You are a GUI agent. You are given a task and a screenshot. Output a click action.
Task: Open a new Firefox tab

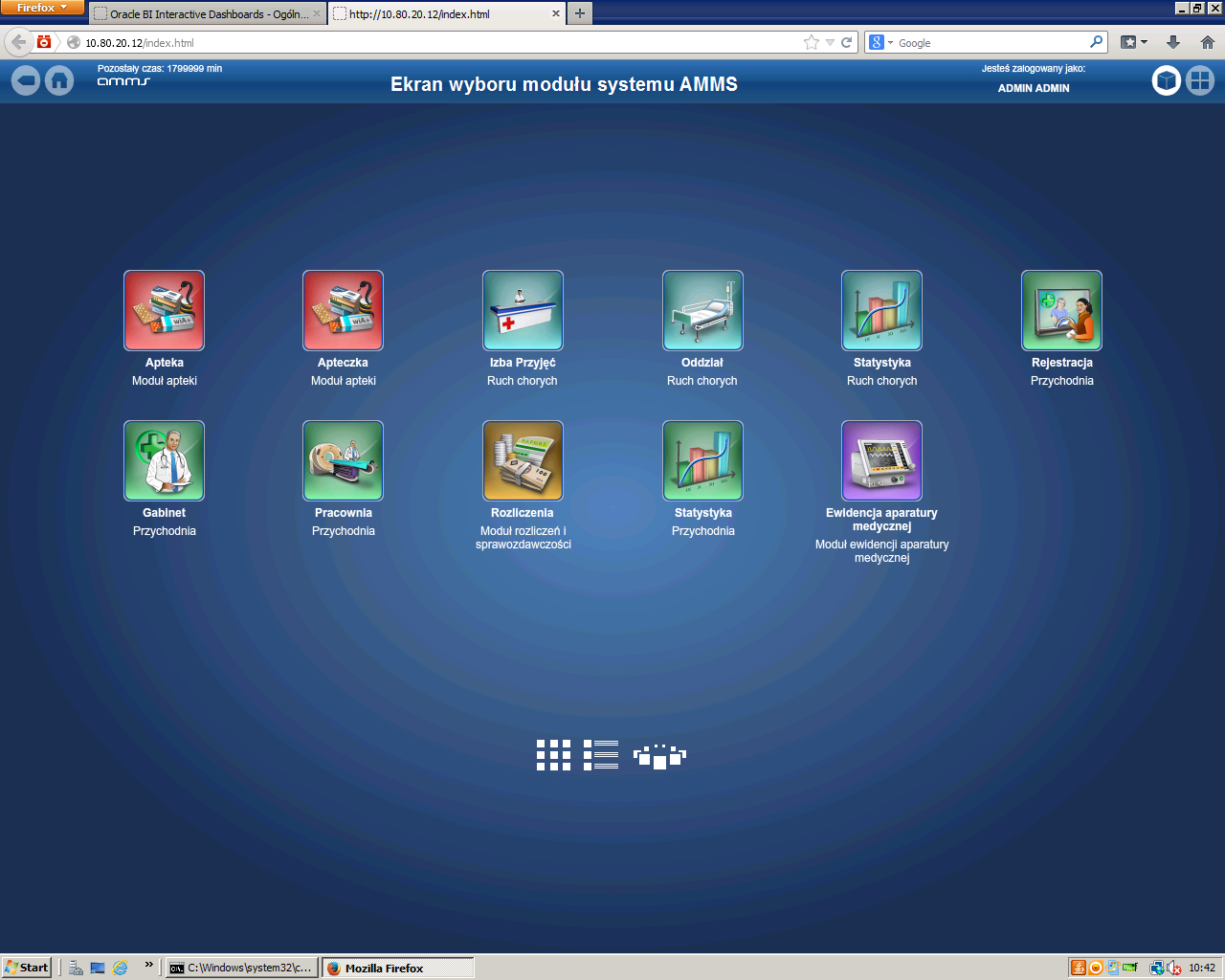click(580, 13)
